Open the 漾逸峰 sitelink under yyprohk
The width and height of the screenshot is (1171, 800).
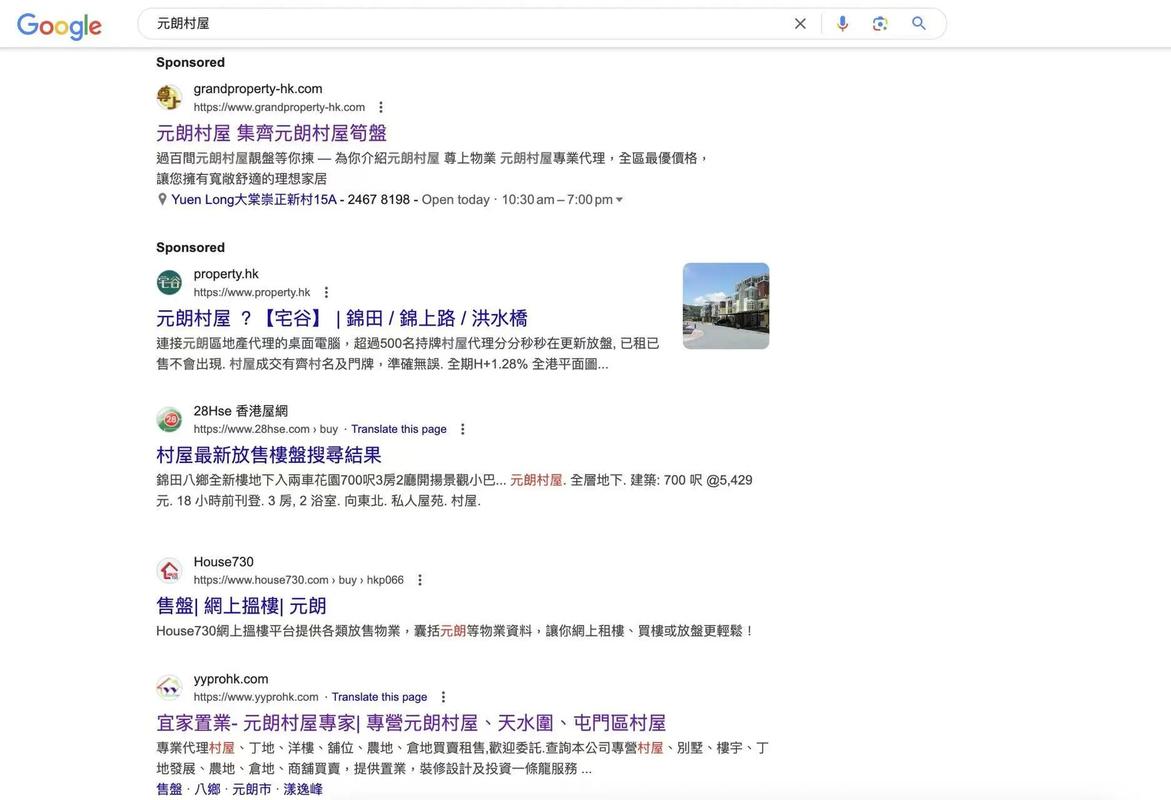point(303,789)
